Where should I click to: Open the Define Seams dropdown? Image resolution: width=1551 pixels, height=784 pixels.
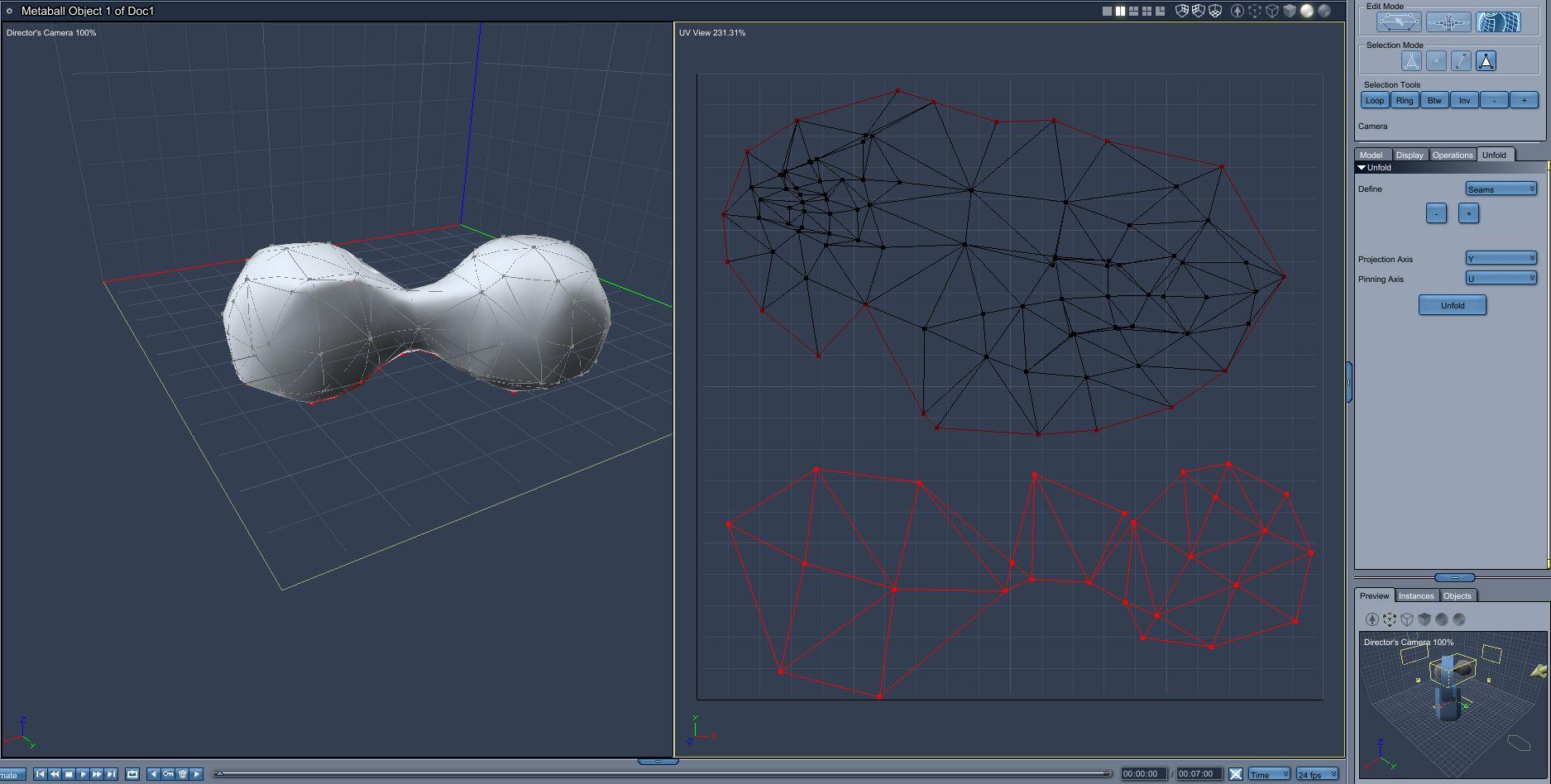1501,189
